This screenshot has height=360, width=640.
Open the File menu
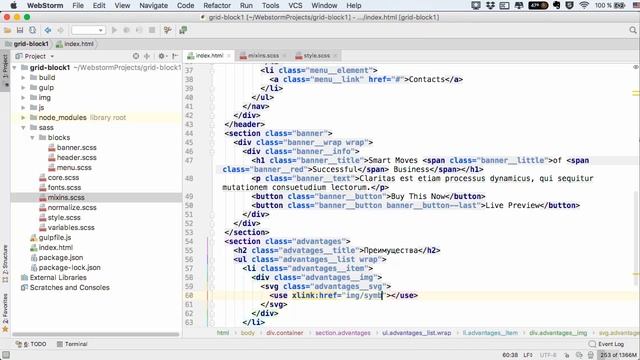point(78,5)
